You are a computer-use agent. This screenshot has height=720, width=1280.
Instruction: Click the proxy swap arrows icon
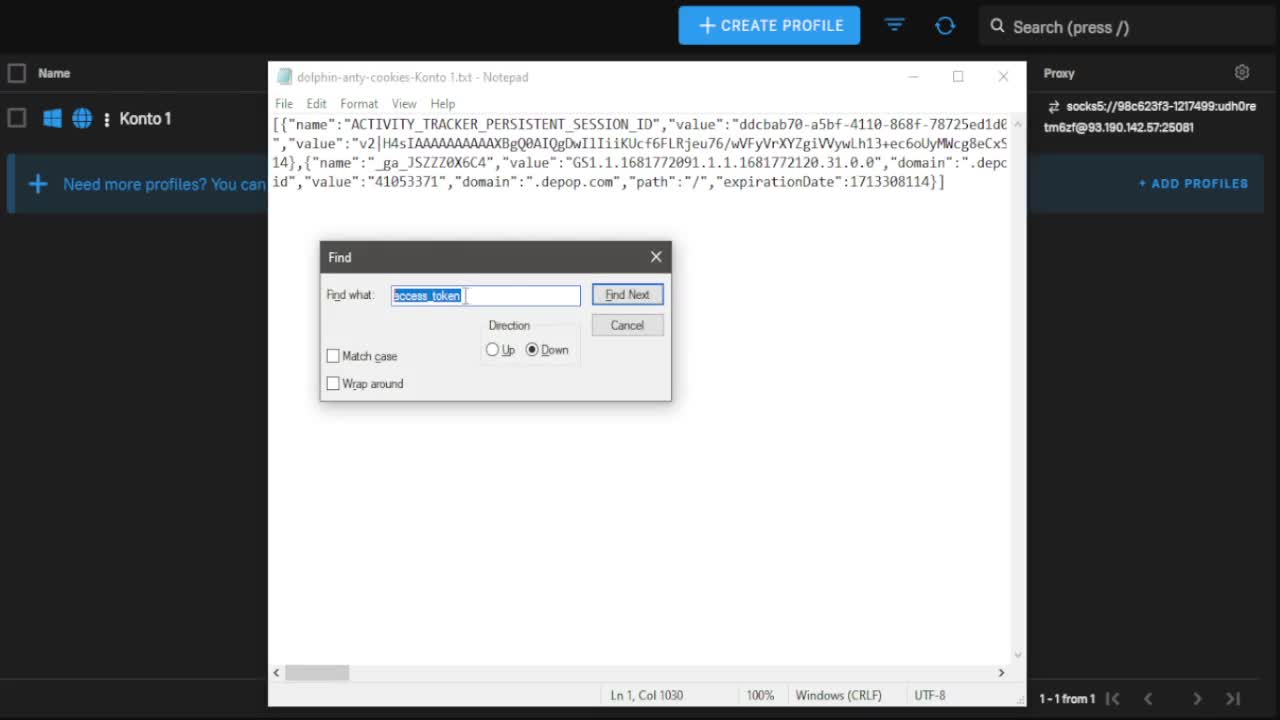(x=1053, y=107)
